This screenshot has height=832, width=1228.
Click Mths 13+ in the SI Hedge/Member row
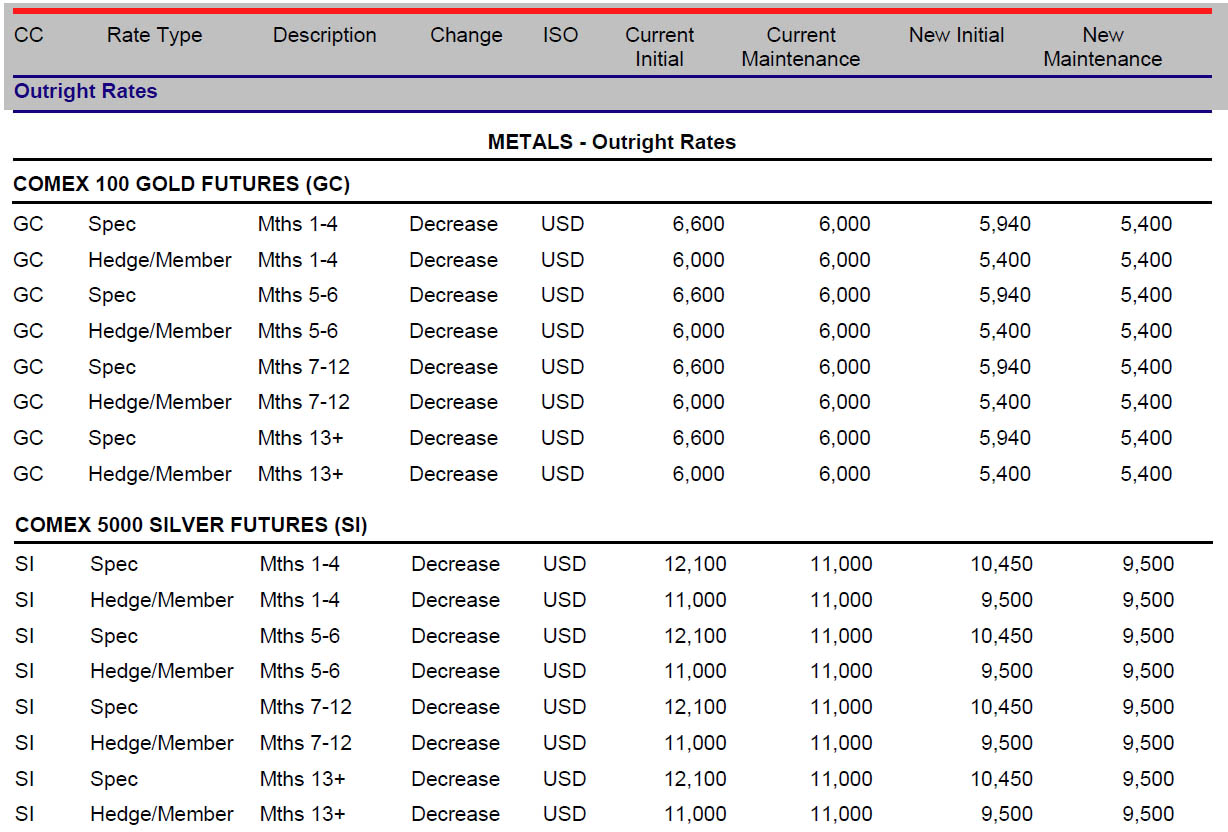point(303,814)
